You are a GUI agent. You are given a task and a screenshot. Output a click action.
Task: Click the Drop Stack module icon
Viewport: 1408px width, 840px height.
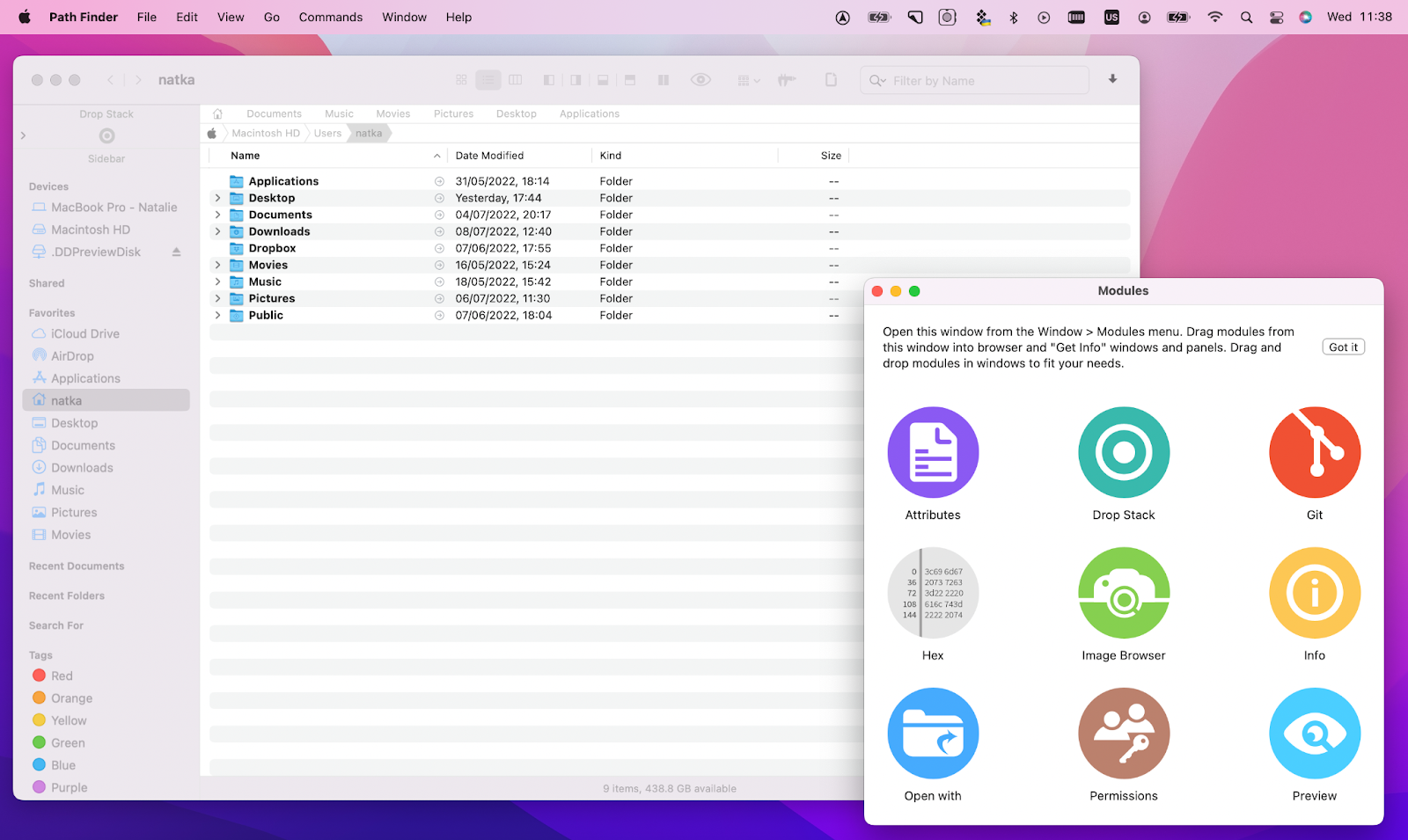click(1124, 452)
